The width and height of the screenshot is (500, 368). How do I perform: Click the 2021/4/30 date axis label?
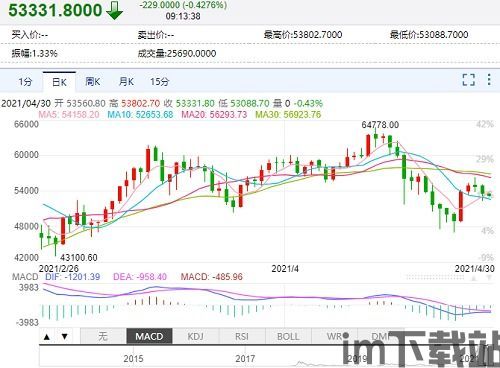point(475,269)
